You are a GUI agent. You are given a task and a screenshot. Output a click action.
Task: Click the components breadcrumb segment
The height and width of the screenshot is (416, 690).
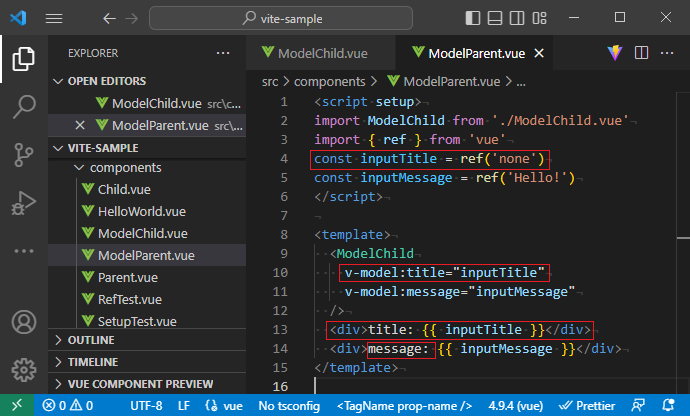tap(329, 81)
